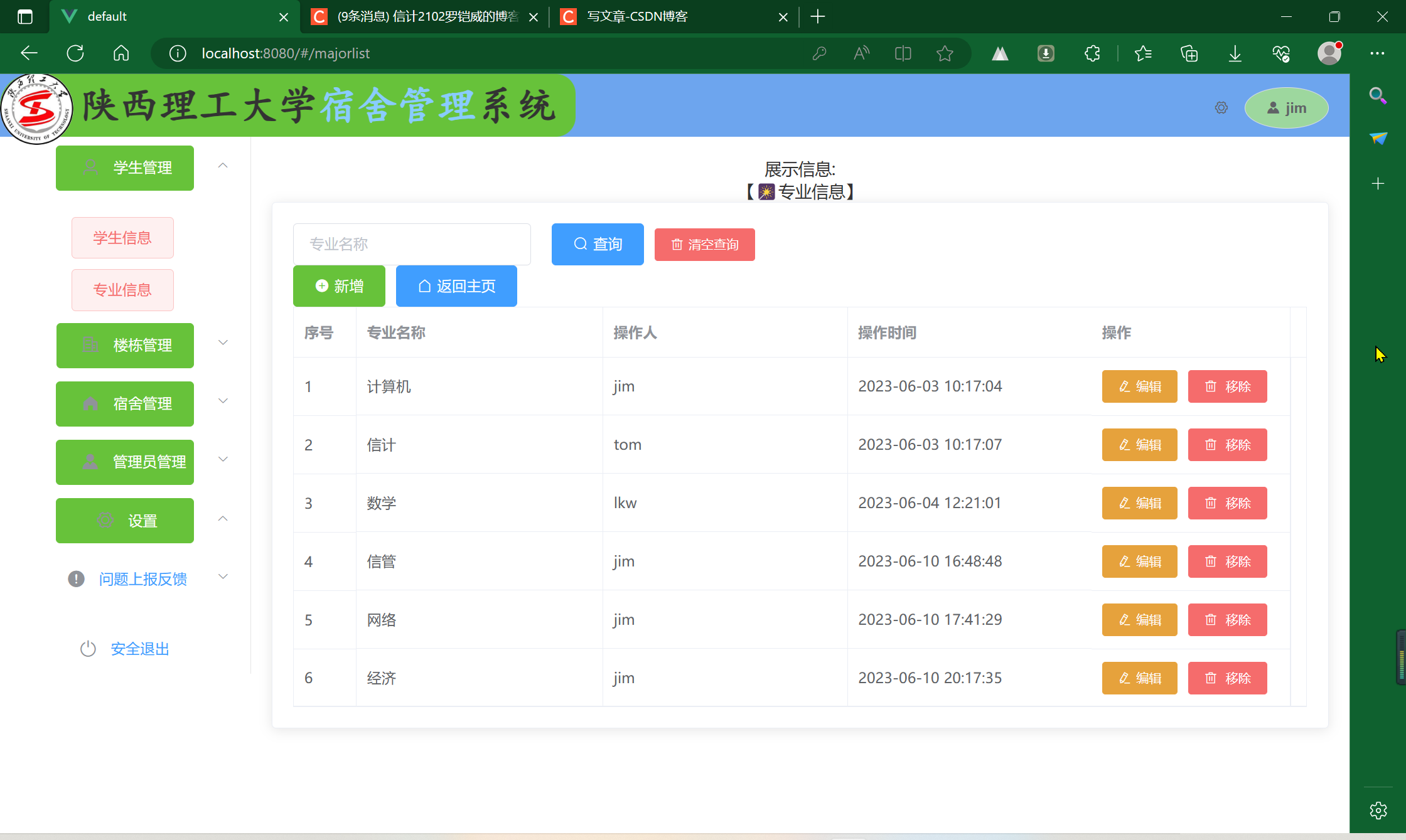The image size is (1406, 840).
Task: Switch to 写文章-CSDN博客 tab
Action: coord(673,17)
